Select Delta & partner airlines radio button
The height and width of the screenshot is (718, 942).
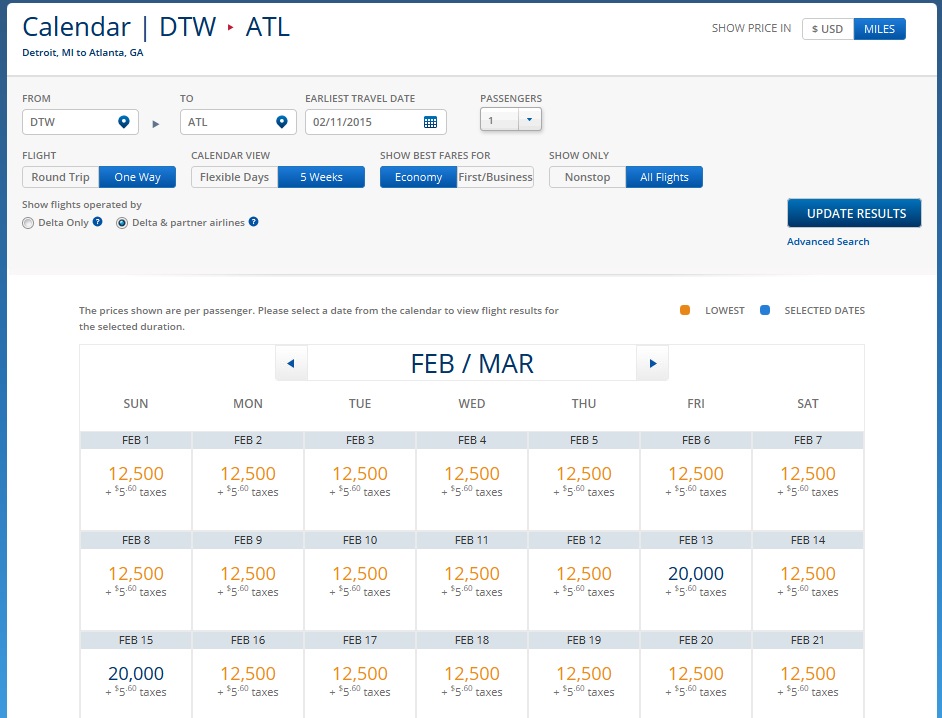(x=122, y=223)
